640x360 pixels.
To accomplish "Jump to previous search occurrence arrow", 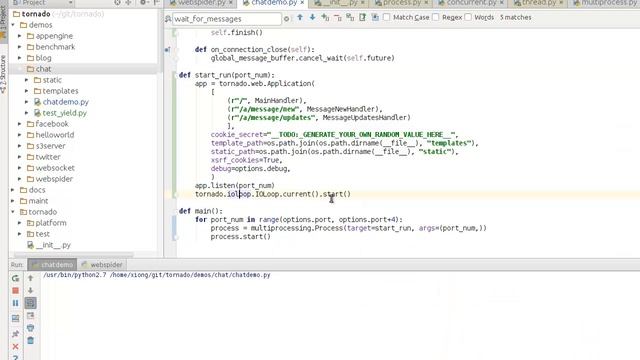I will 300,18.
